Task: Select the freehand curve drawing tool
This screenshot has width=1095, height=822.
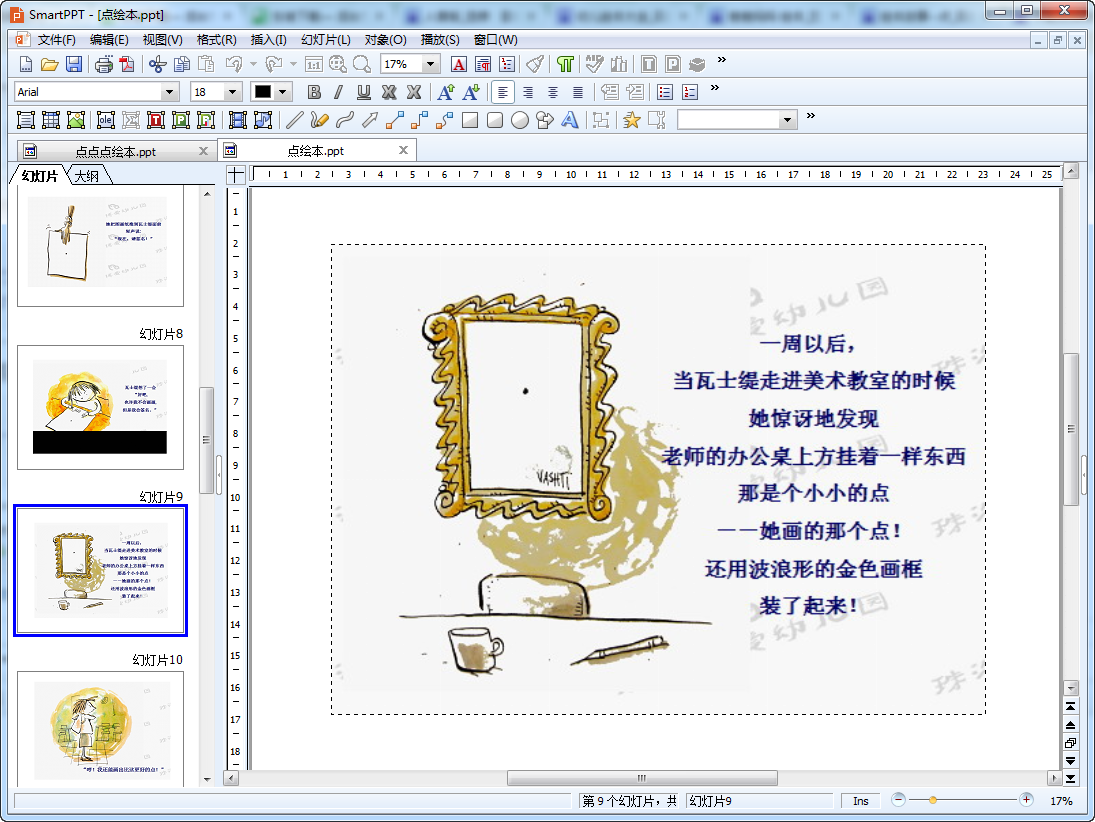Action: (345, 120)
